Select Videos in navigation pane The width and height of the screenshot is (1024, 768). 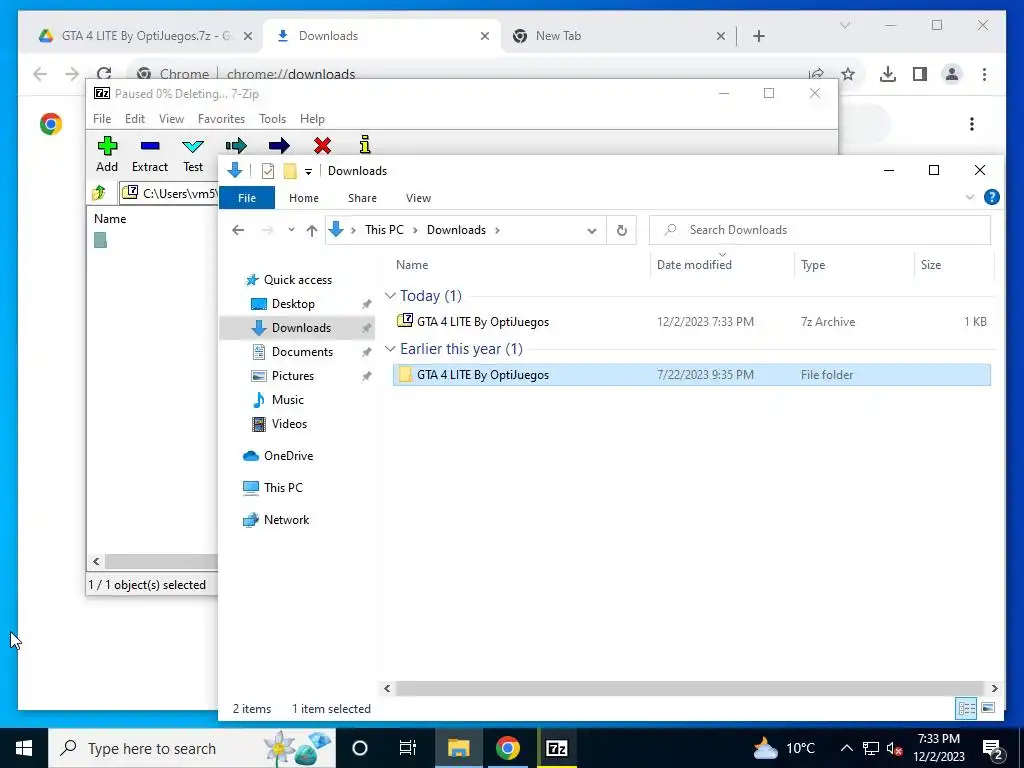289,424
